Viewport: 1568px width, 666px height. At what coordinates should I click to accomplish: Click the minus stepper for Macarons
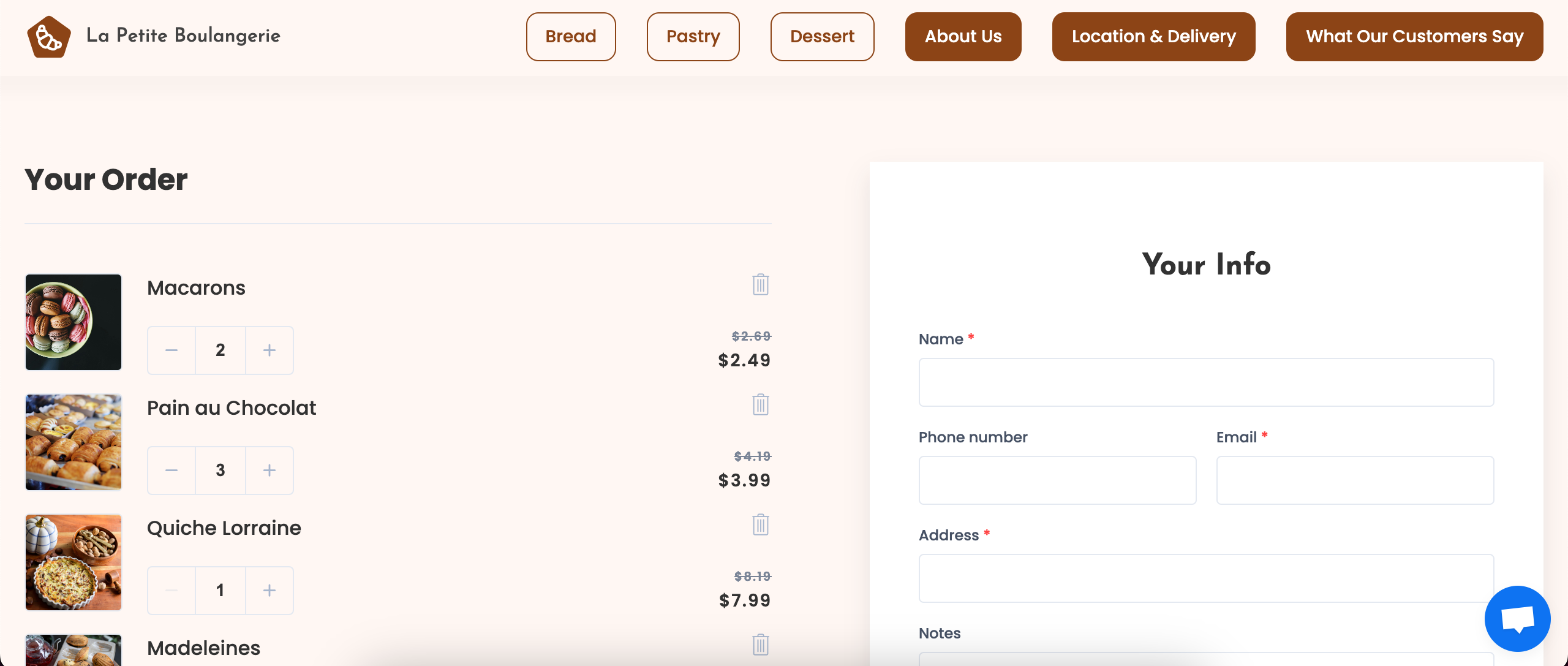coord(171,350)
